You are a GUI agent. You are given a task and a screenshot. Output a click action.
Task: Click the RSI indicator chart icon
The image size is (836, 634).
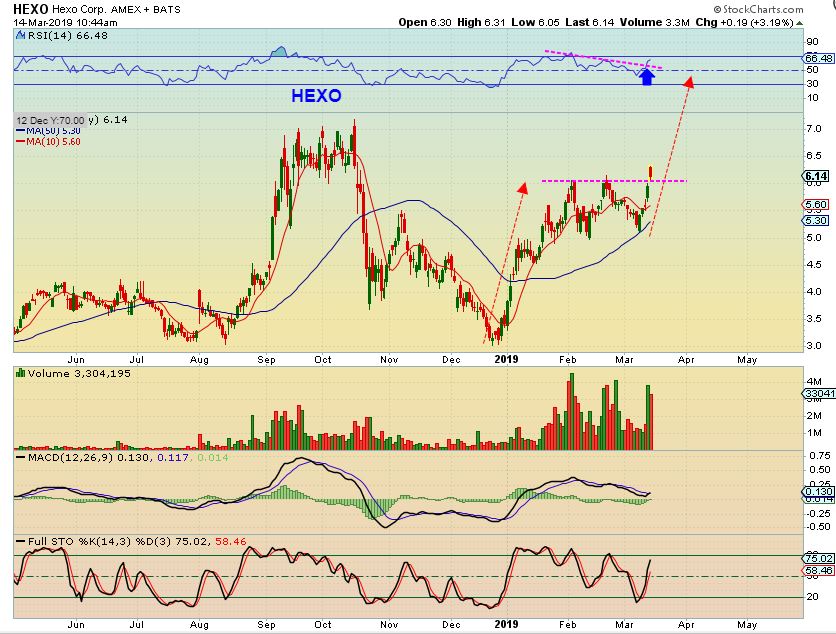coord(20,36)
